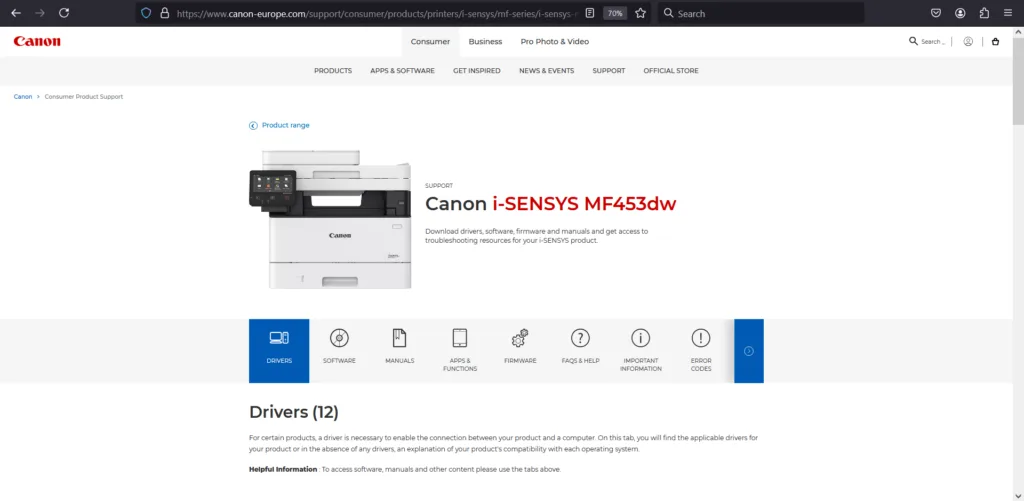Viewport: 1024px width, 501px height.
Task: Open the extensions puzzle icon
Action: (x=984, y=13)
